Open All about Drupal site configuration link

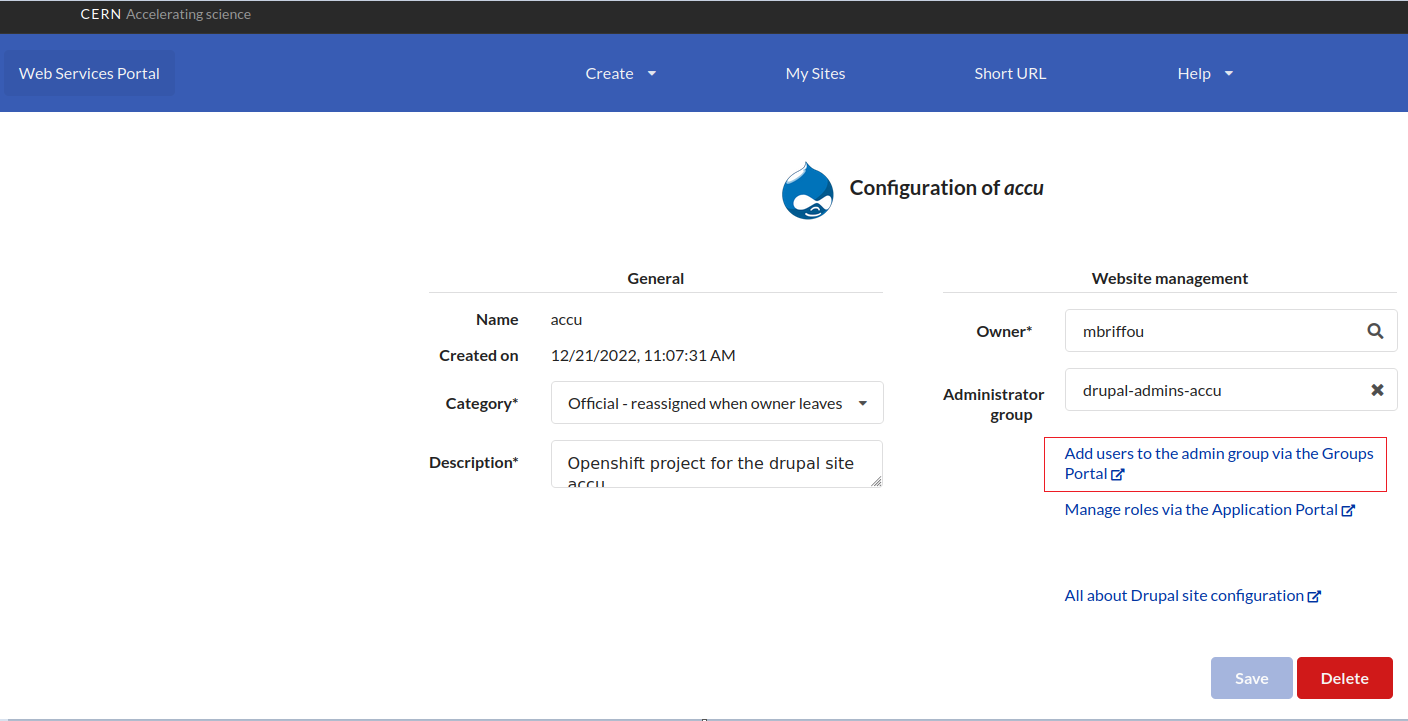tap(1192, 595)
